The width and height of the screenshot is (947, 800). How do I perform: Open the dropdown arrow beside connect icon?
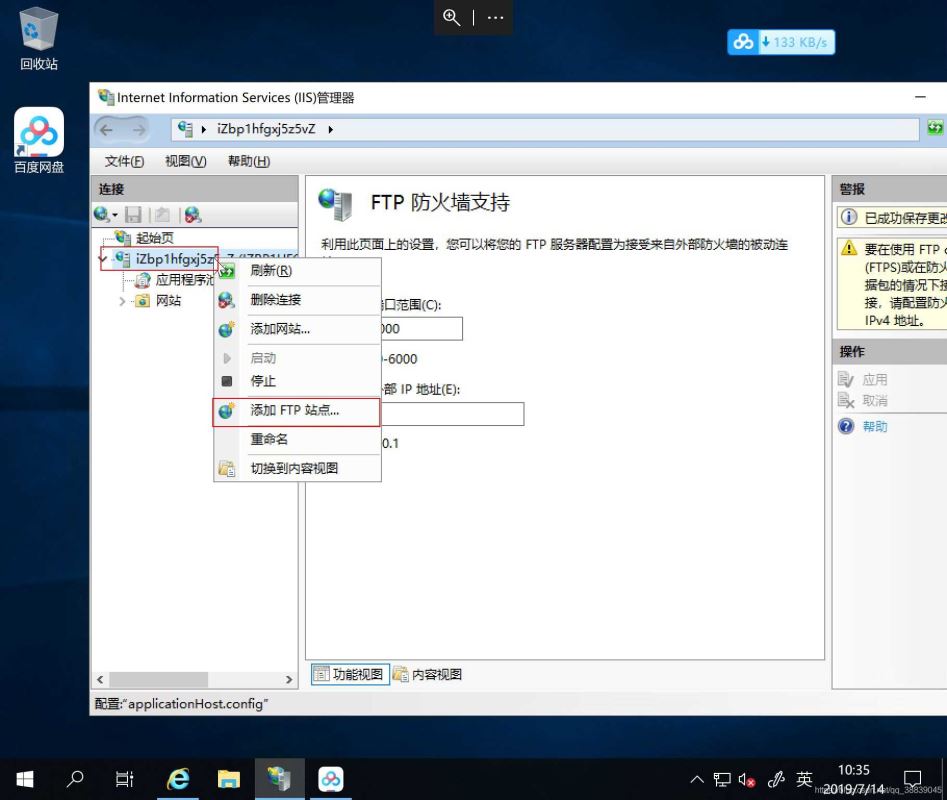pos(115,215)
